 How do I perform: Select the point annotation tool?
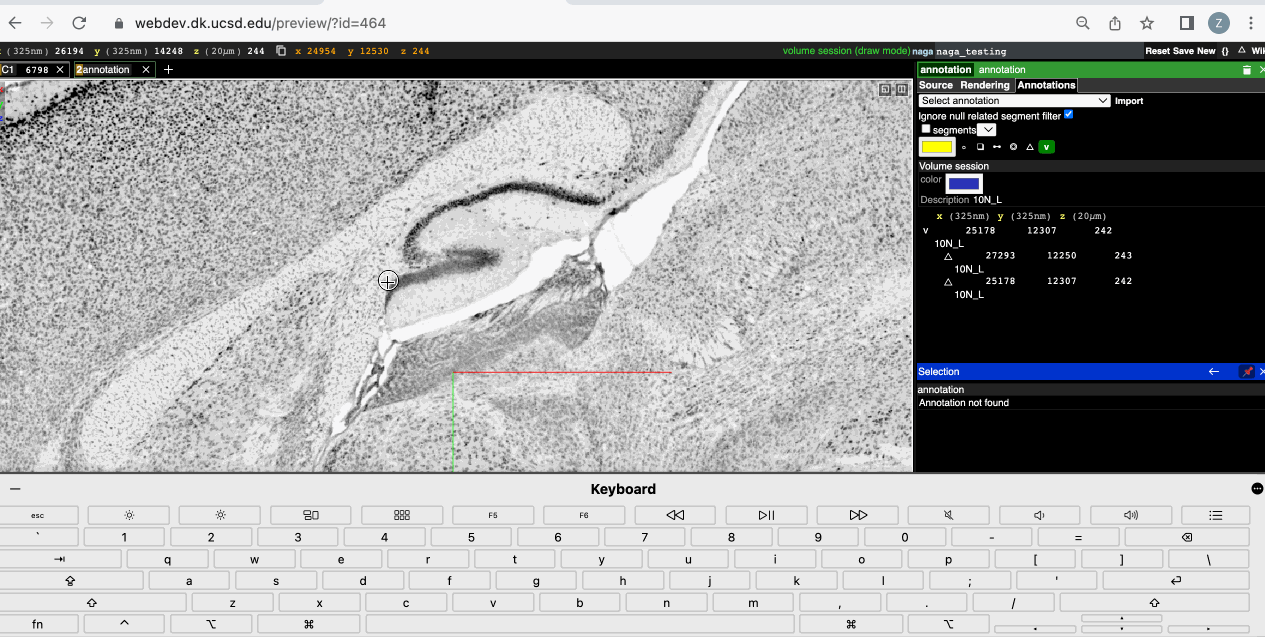point(964,147)
